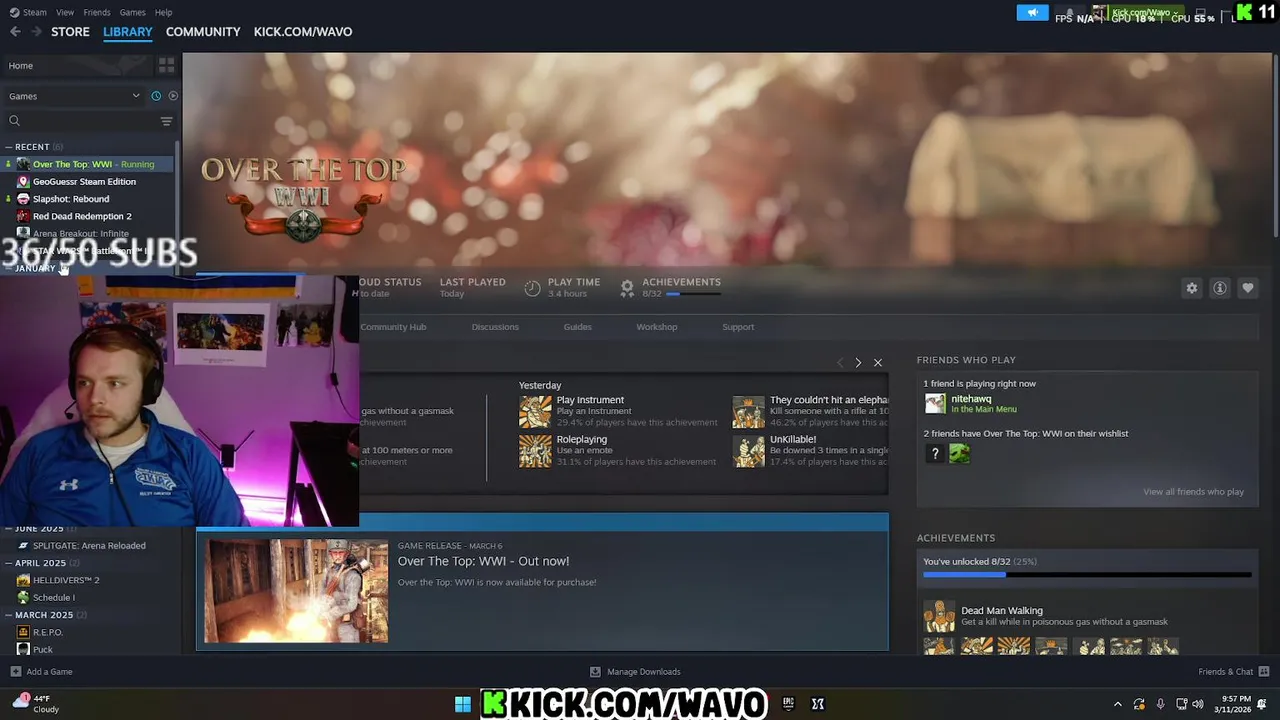Open Epic Games taskbar icon
Image resolution: width=1280 pixels, height=720 pixels.
coord(788,704)
